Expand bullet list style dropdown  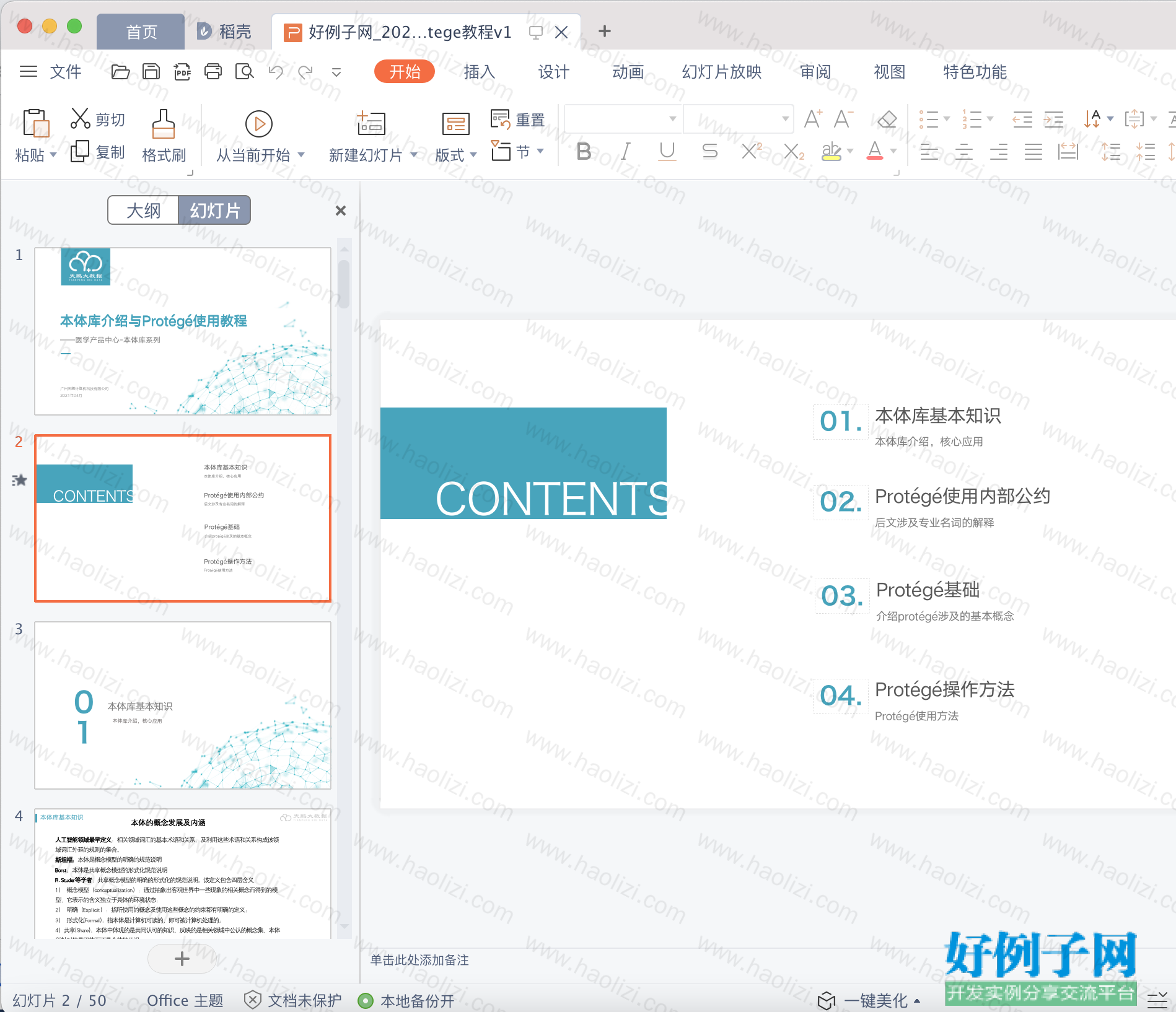[946, 119]
